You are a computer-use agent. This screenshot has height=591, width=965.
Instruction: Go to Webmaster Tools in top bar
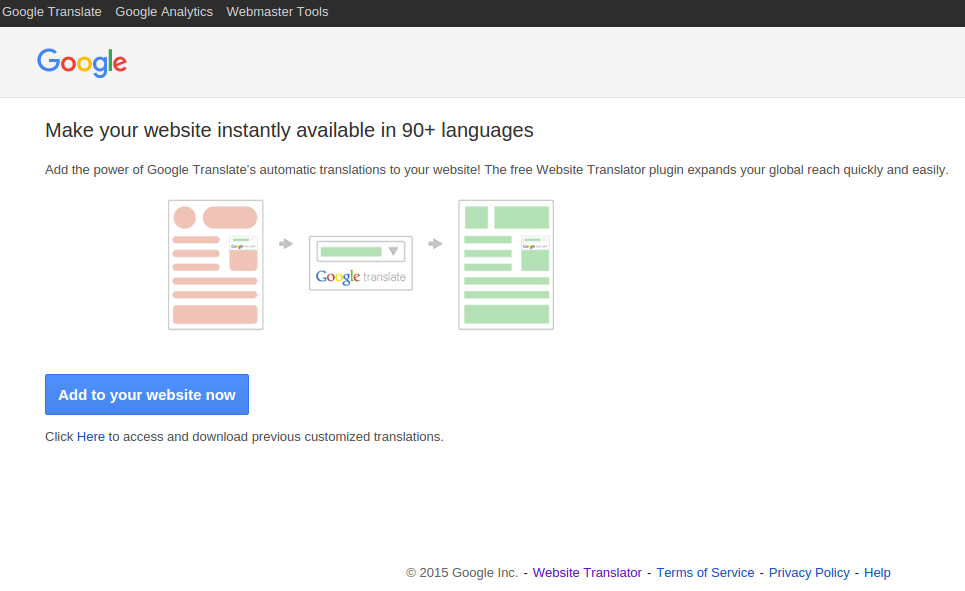pos(277,12)
